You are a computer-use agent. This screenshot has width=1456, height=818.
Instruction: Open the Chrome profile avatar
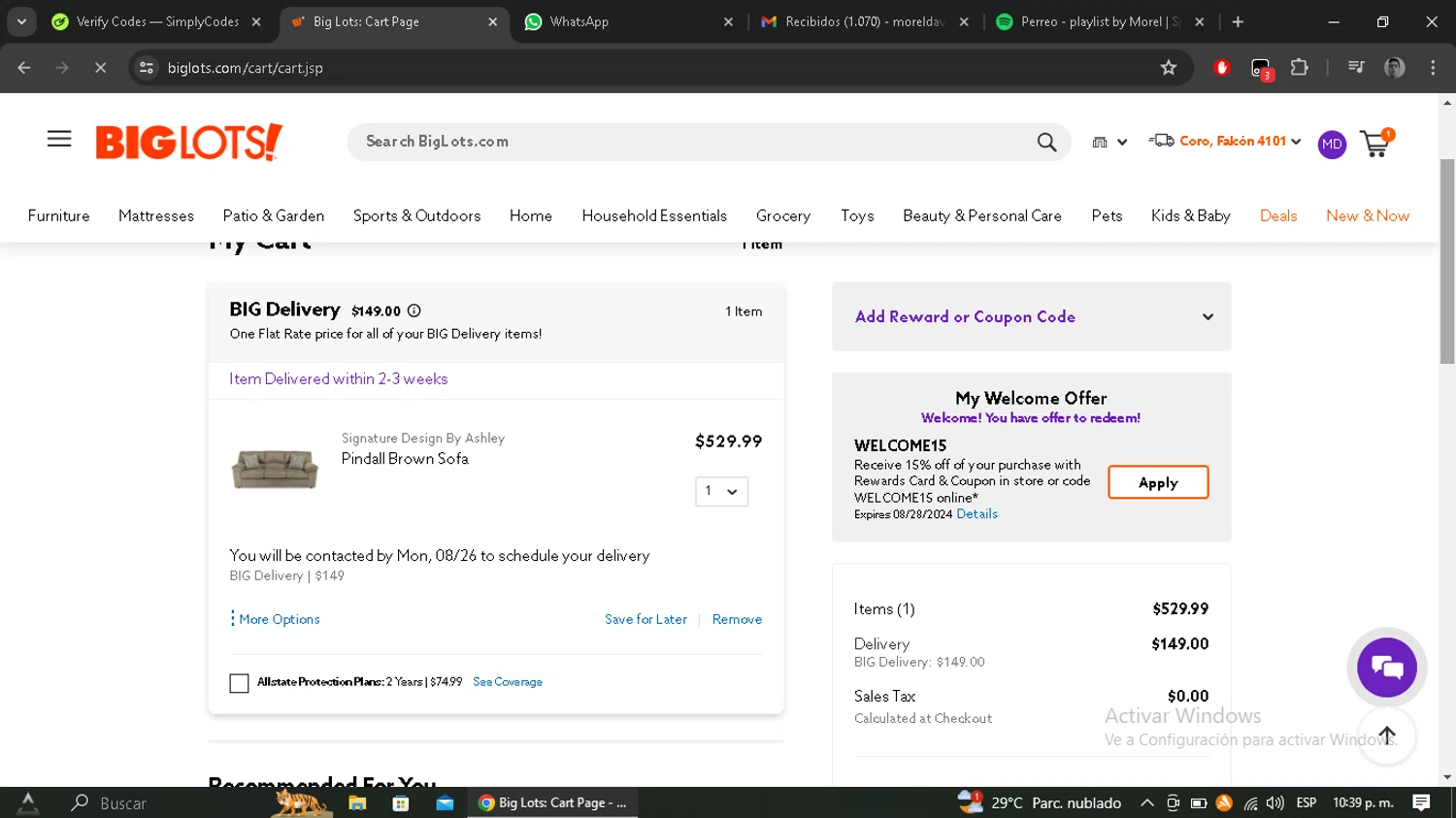pos(1395,68)
